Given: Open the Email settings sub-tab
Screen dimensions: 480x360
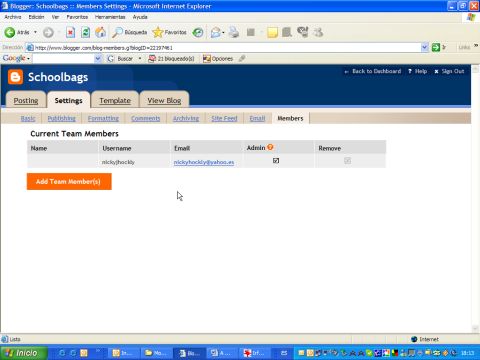Looking at the screenshot, I should pyautogui.click(x=257, y=118).
